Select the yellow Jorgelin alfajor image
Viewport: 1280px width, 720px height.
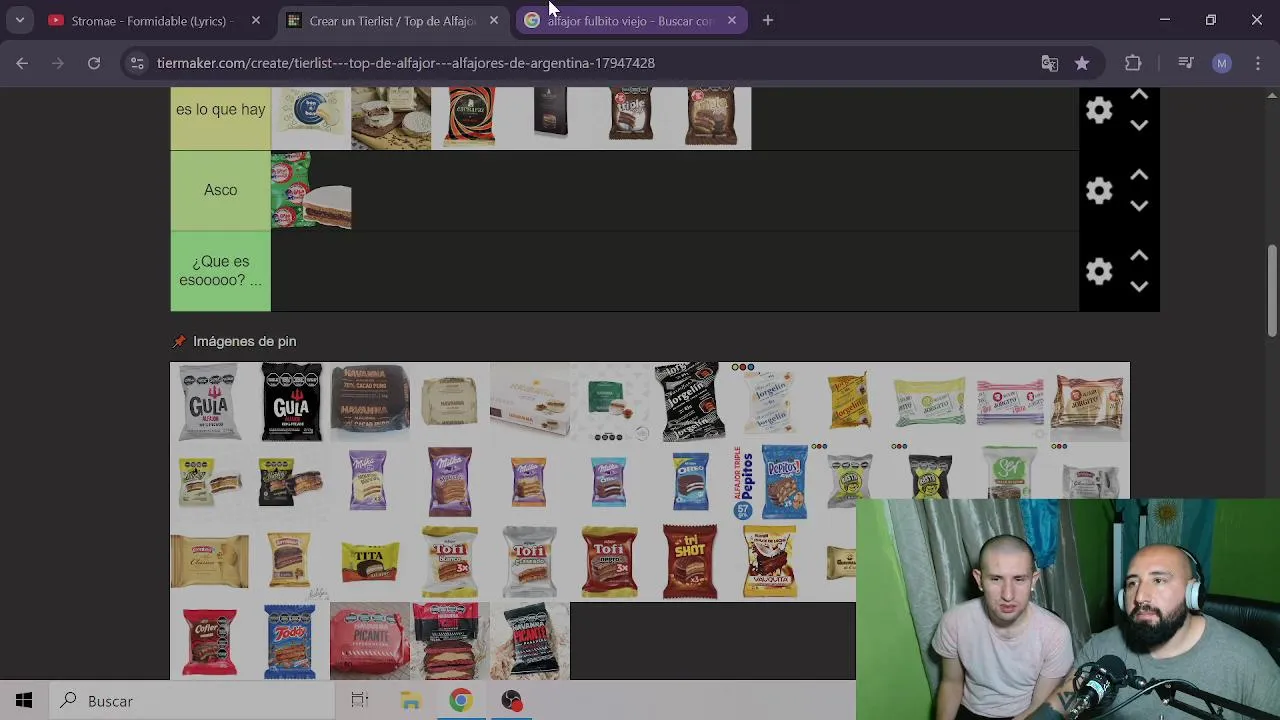click(850, 402)
